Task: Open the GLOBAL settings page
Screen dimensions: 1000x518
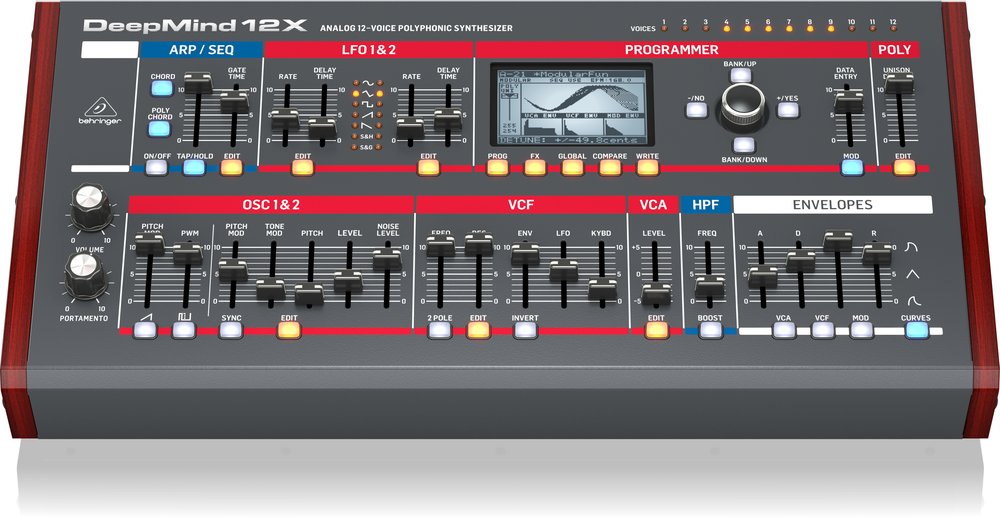Action: (x=572, y=168)
